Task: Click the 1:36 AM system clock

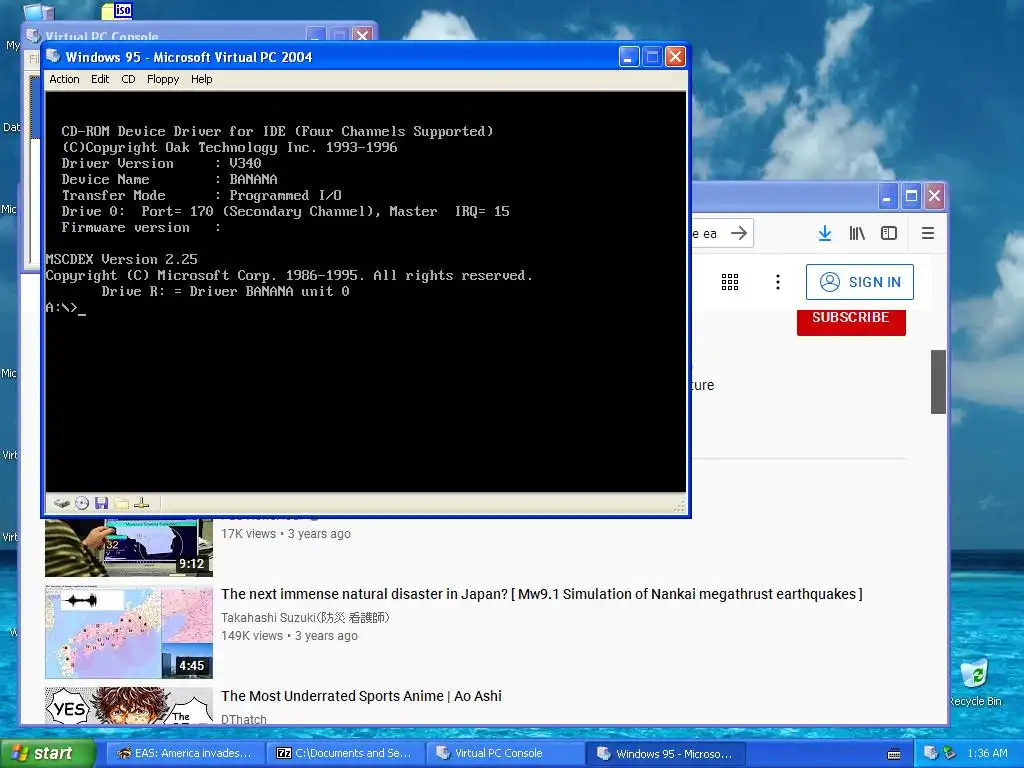Action: [x=987, y=754]
